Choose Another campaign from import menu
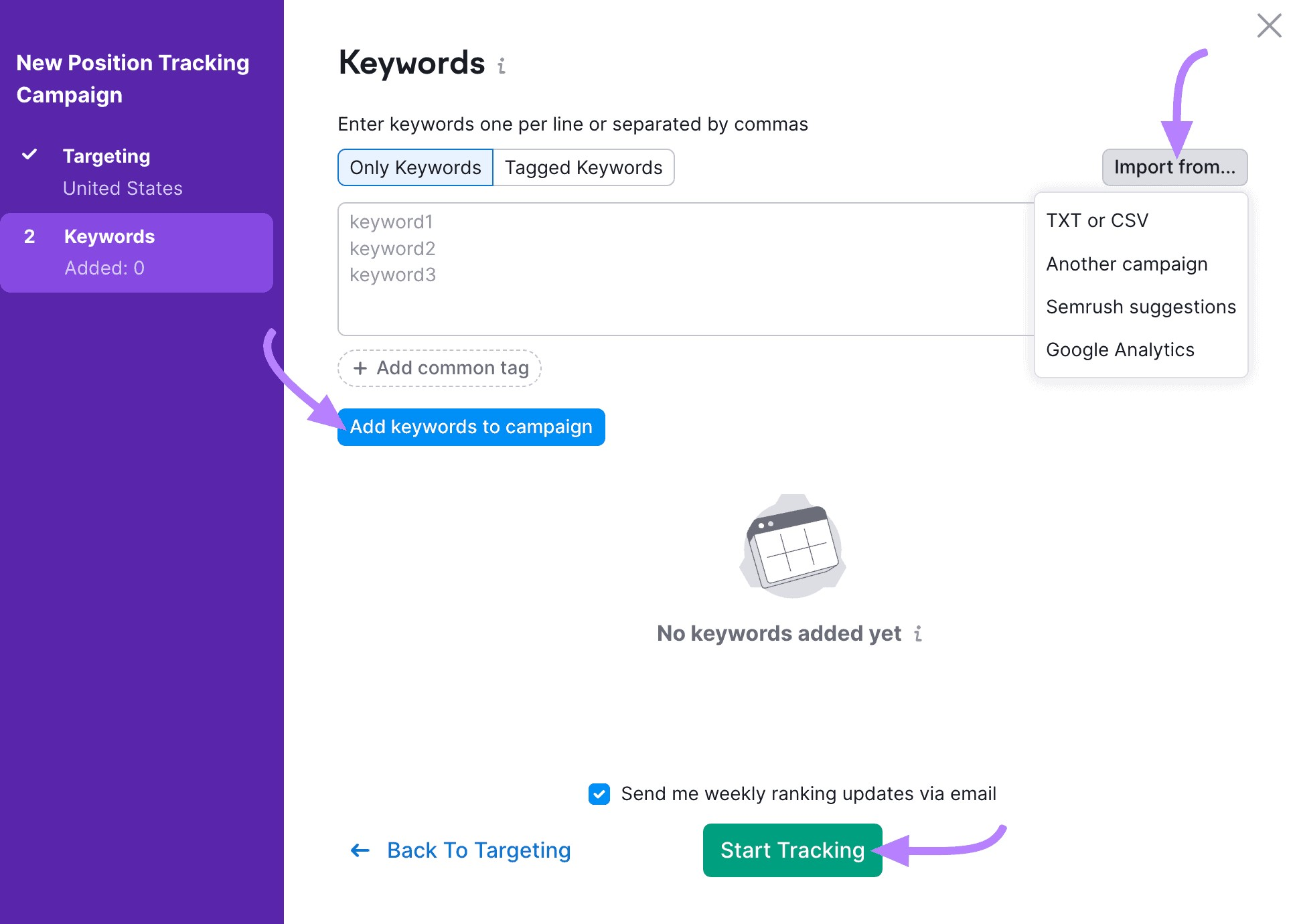Screen dimensions: 1295x924 1127,264
